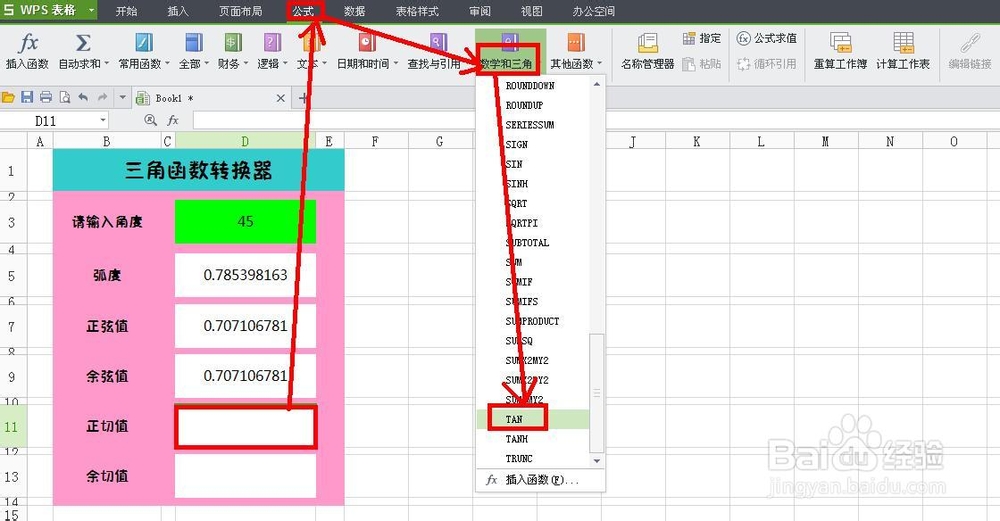Expand the 文本 text functions dropdown
1000x521 pixels.
pyautogui.click(x=324, y=64)
